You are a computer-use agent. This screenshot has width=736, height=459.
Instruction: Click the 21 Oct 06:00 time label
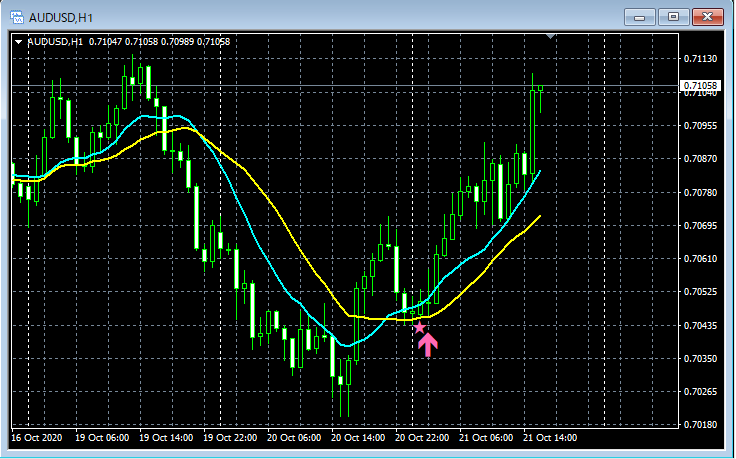486,438
